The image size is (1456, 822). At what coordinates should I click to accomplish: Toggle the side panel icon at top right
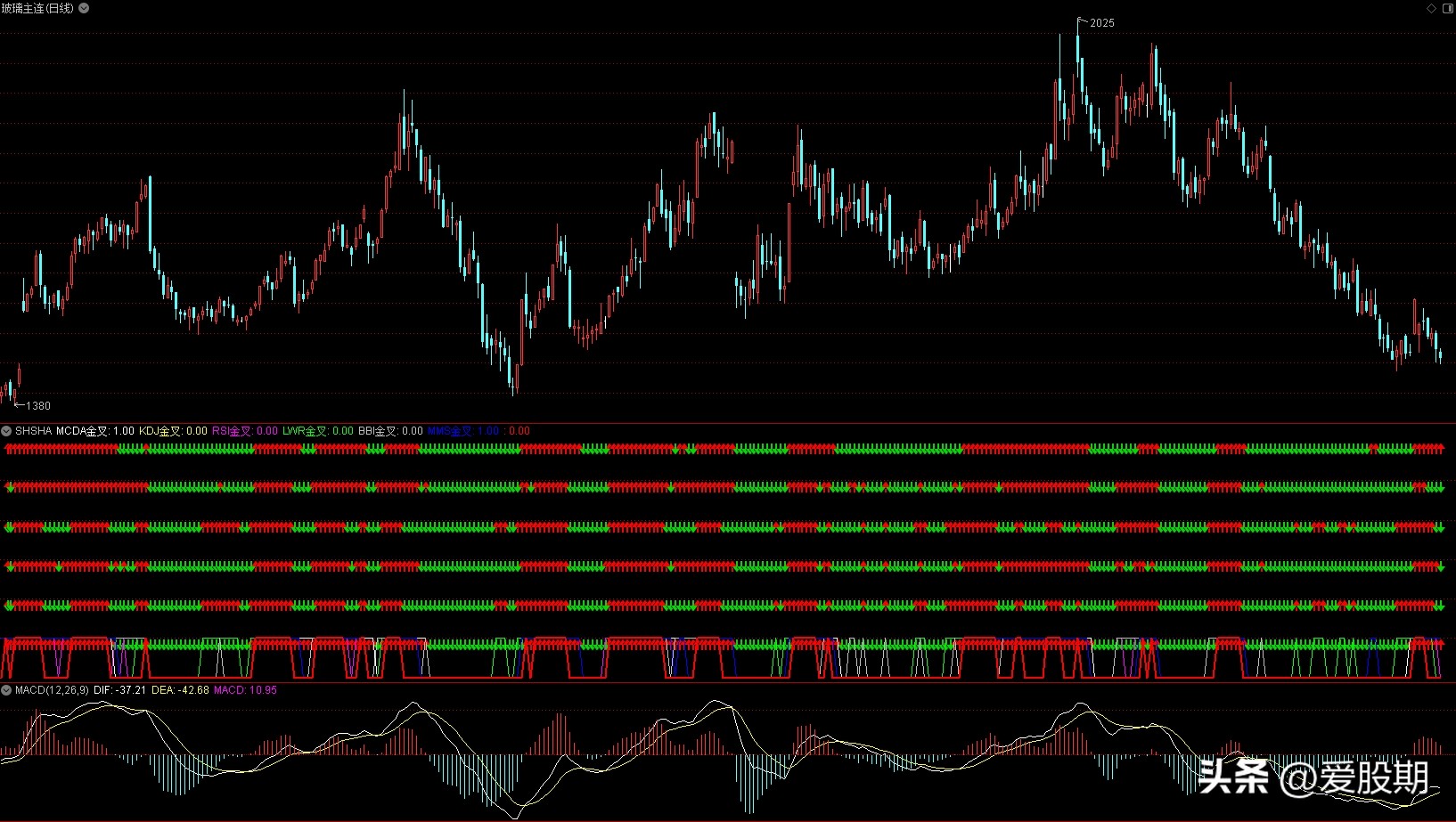point(1446,8)
